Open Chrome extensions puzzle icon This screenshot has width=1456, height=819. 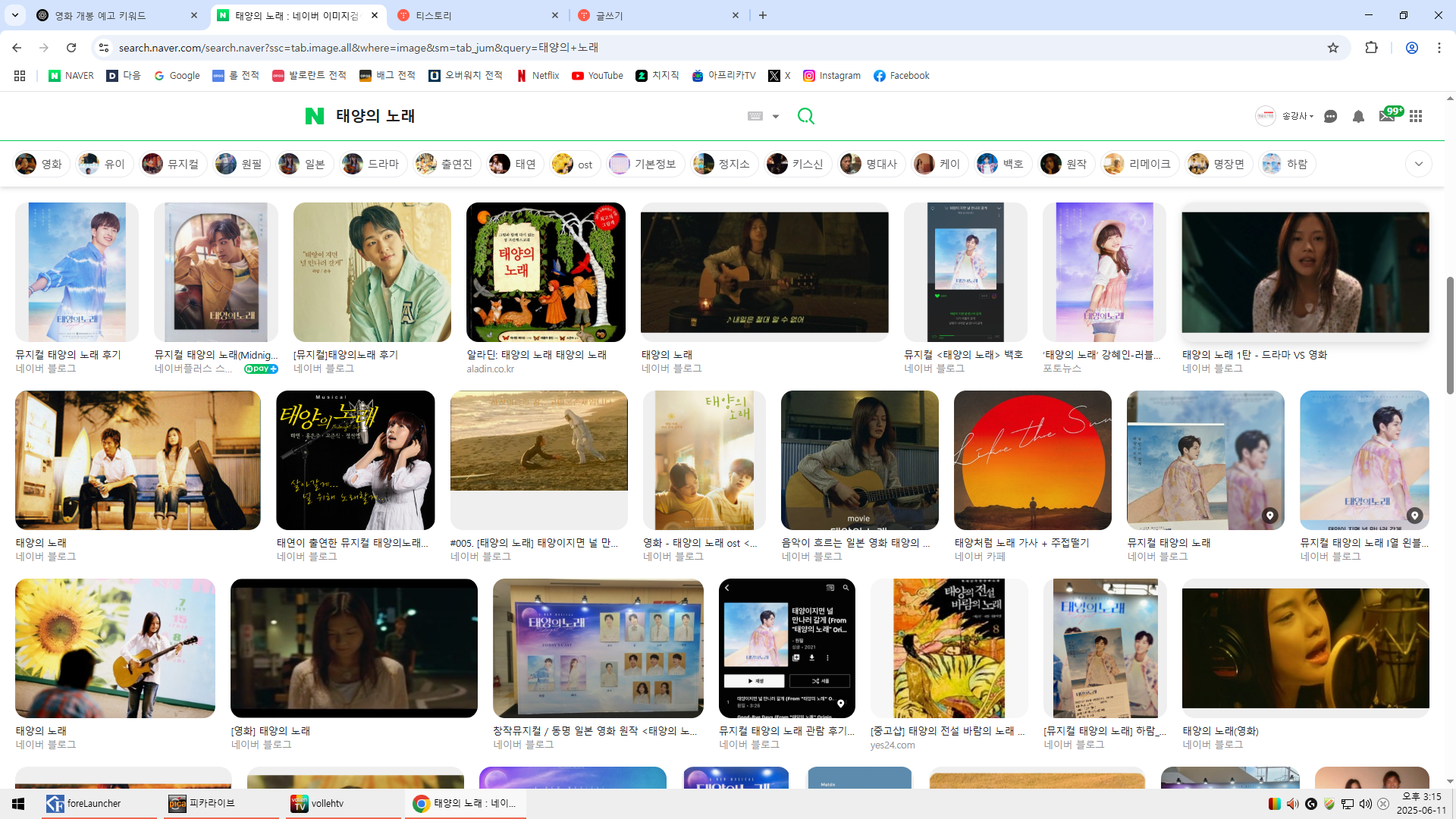(1371, 48)
